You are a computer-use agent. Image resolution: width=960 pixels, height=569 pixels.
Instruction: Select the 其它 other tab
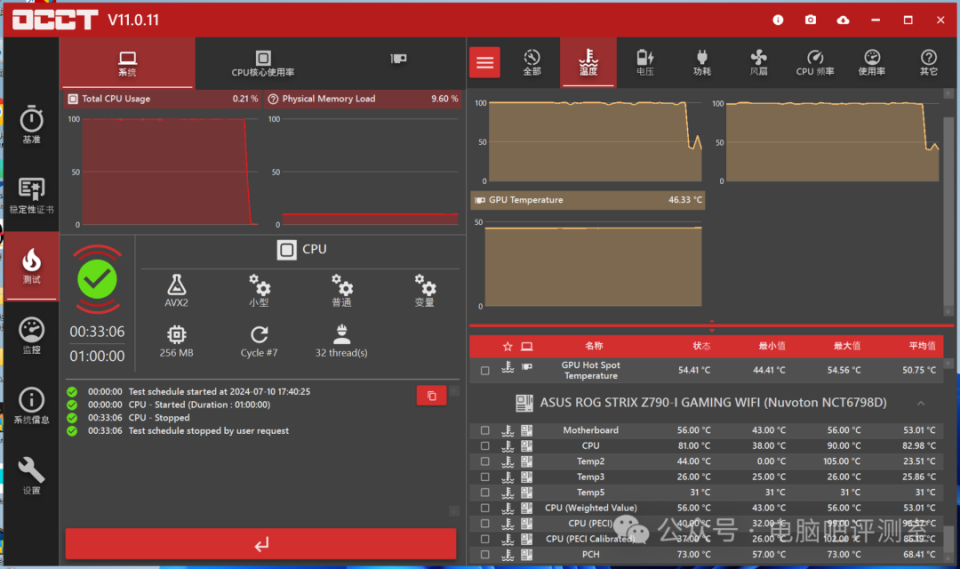point(928,62)
